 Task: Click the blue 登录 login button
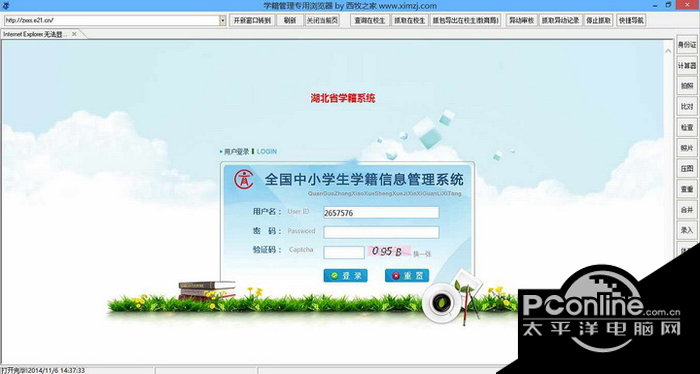click(346, 276)
